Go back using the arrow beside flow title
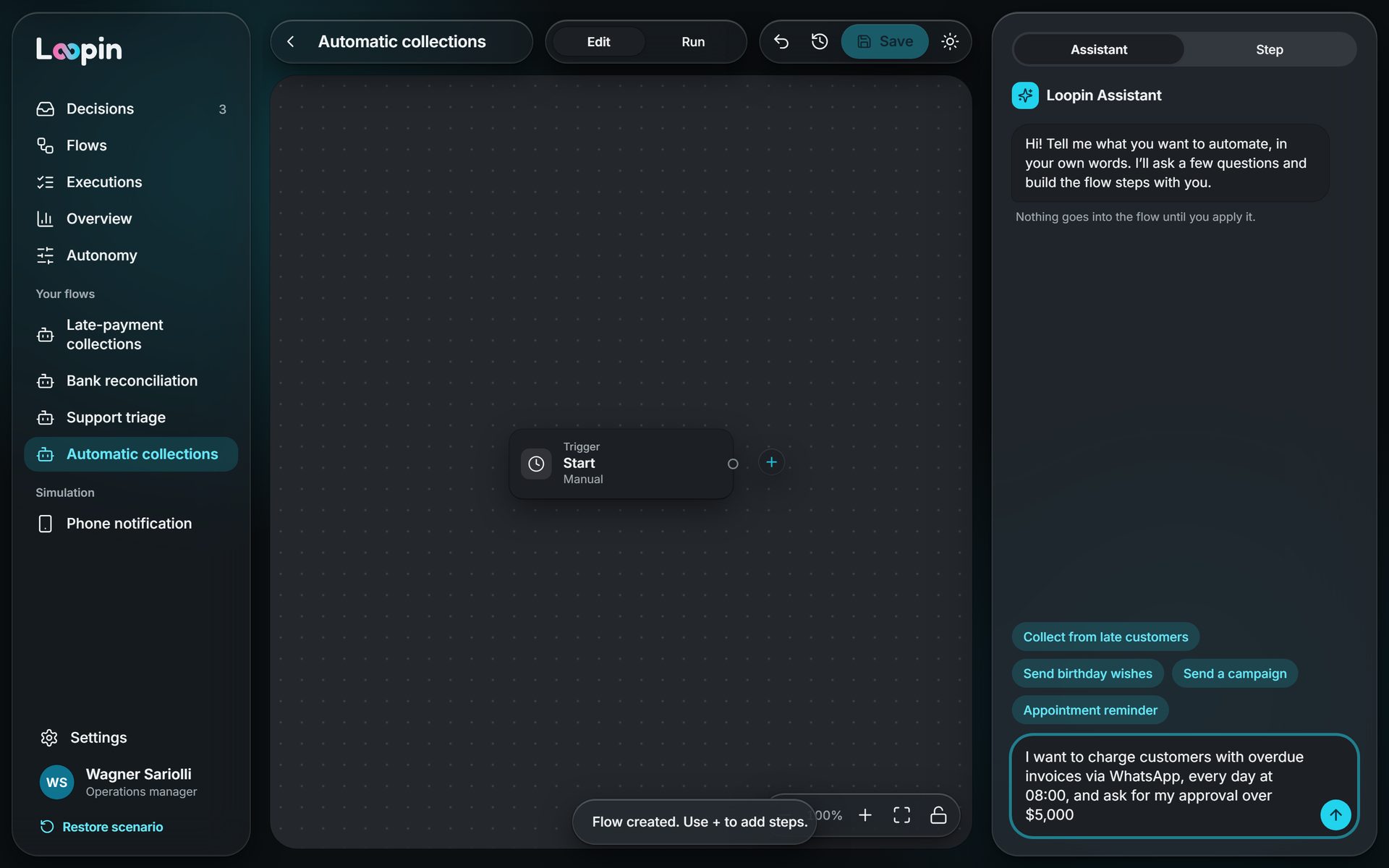The width and height of the screenshot is (1389, 868). point(291,42)
